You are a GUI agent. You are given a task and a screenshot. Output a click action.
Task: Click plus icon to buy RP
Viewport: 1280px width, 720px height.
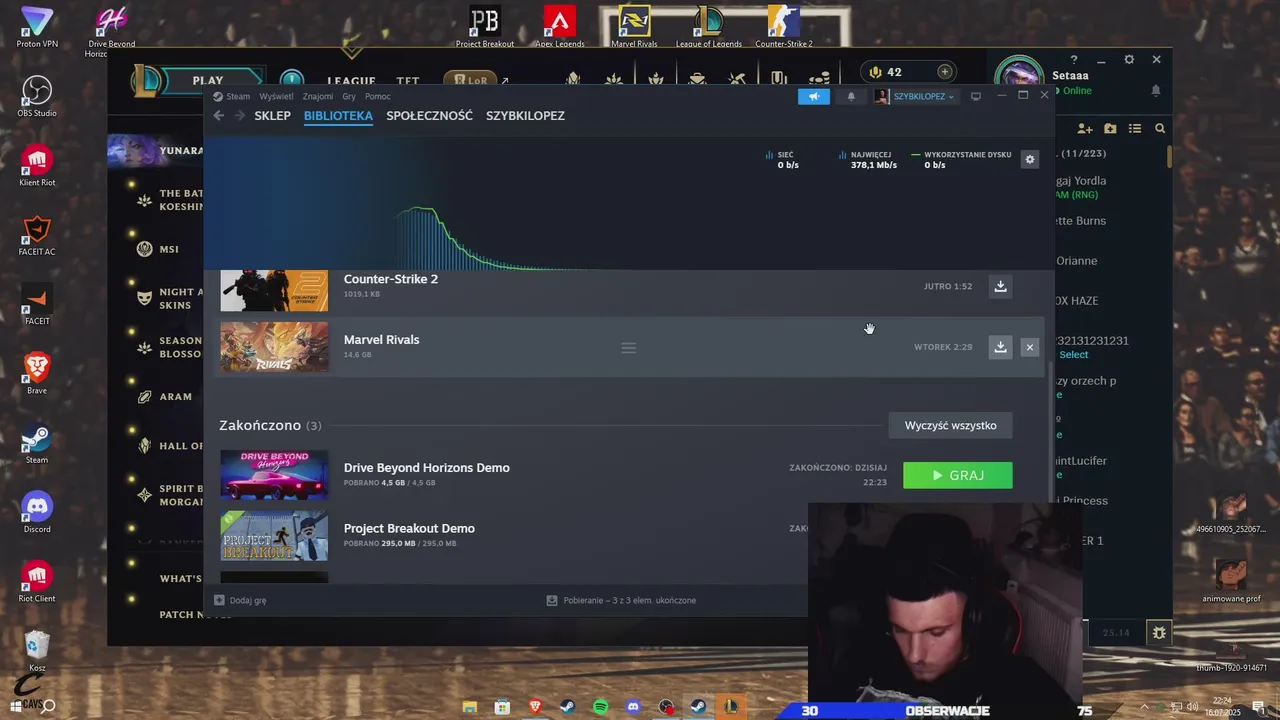[x=945, y=72]
